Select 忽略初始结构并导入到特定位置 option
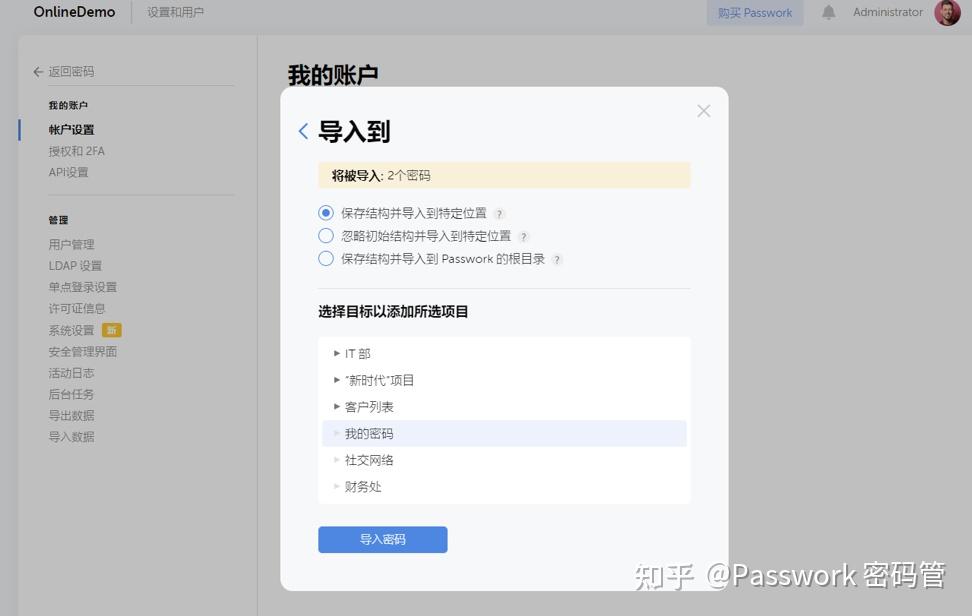Screen dimensions: 972x616 (x=324, y=235)
